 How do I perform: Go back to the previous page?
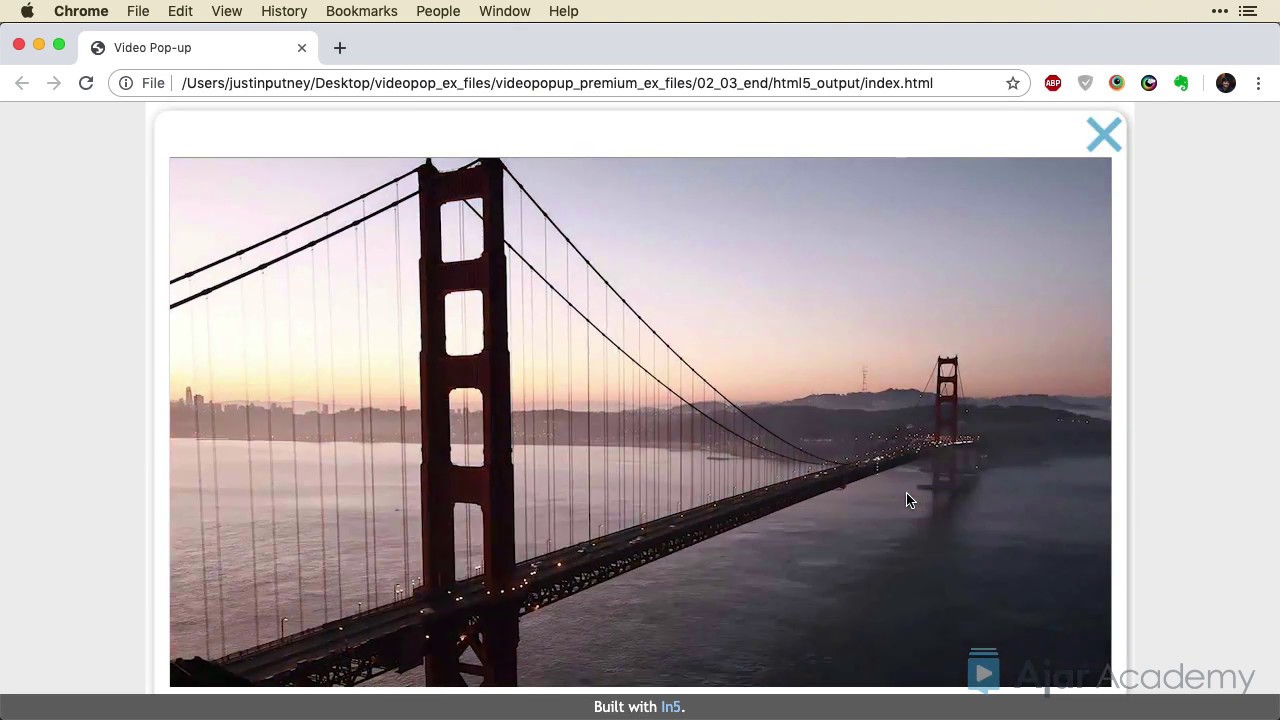(22, 83)
